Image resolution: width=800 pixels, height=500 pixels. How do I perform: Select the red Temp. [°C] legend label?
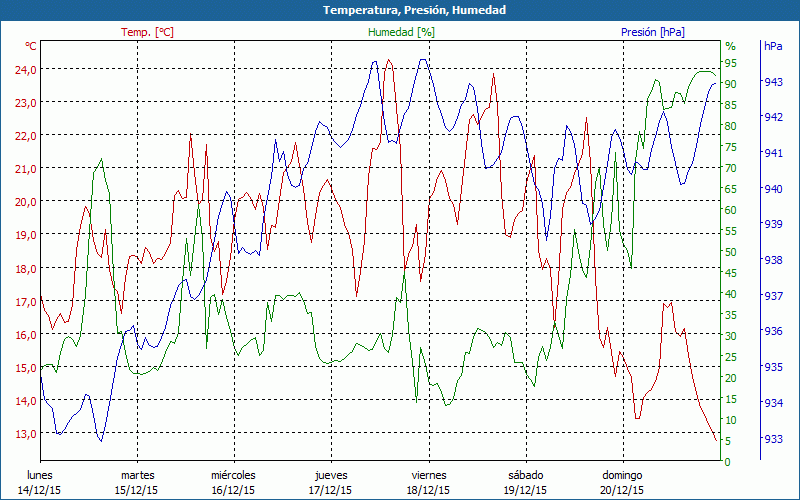coord(147,32)
